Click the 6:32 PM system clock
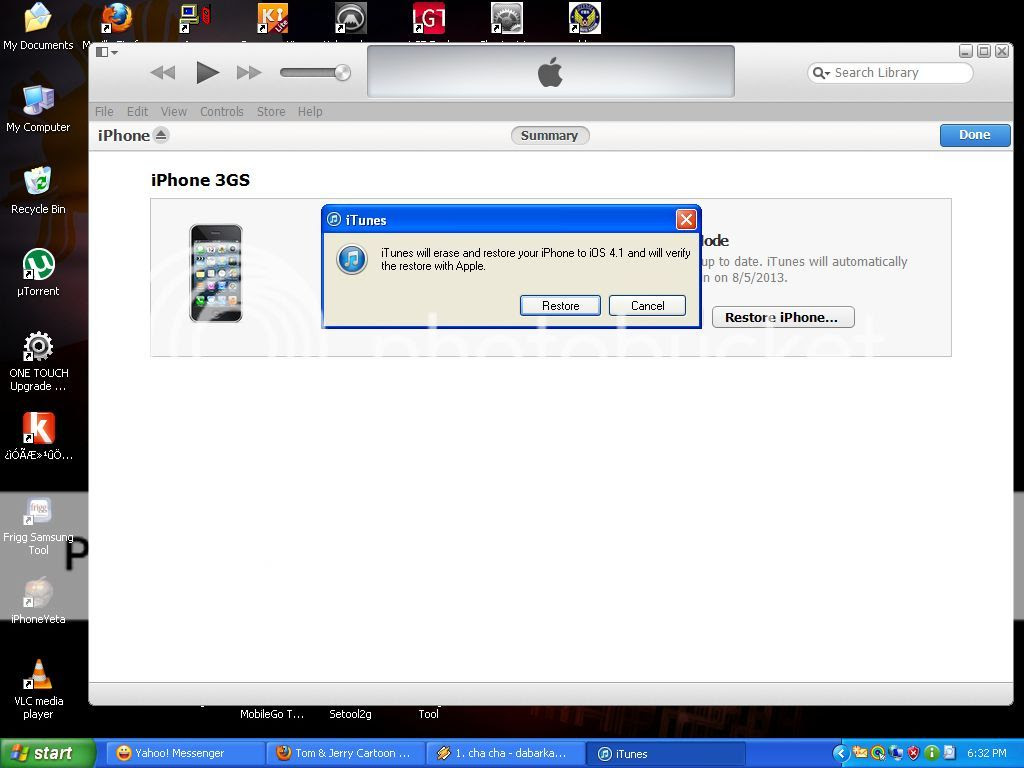 [986, 753]
